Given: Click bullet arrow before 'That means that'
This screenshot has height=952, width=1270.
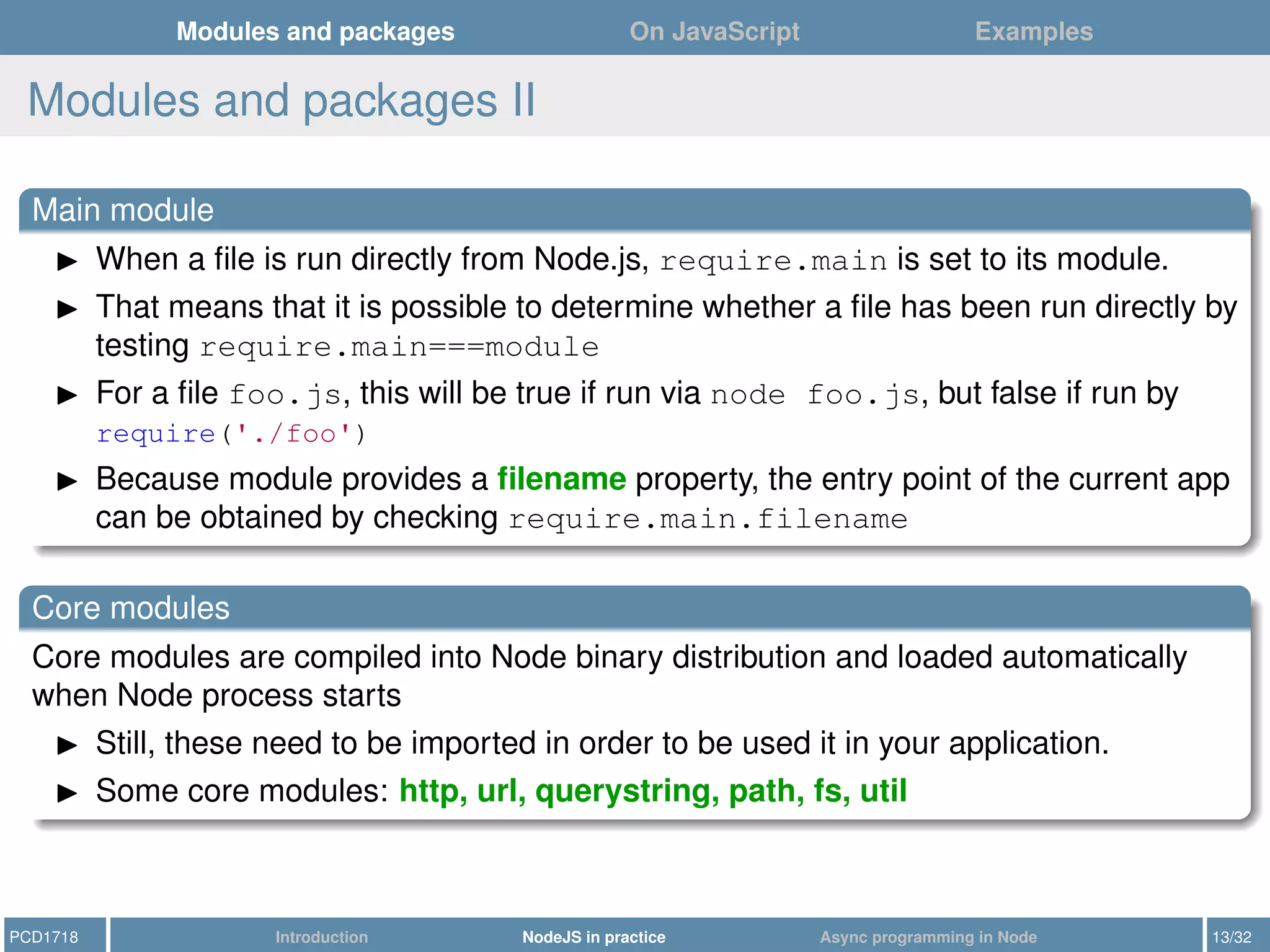Looking at the screenshot, I should [x=67, y=309].
